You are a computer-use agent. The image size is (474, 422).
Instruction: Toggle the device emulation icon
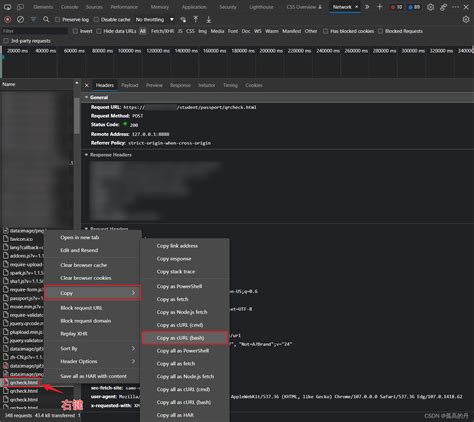click(20, 7)
